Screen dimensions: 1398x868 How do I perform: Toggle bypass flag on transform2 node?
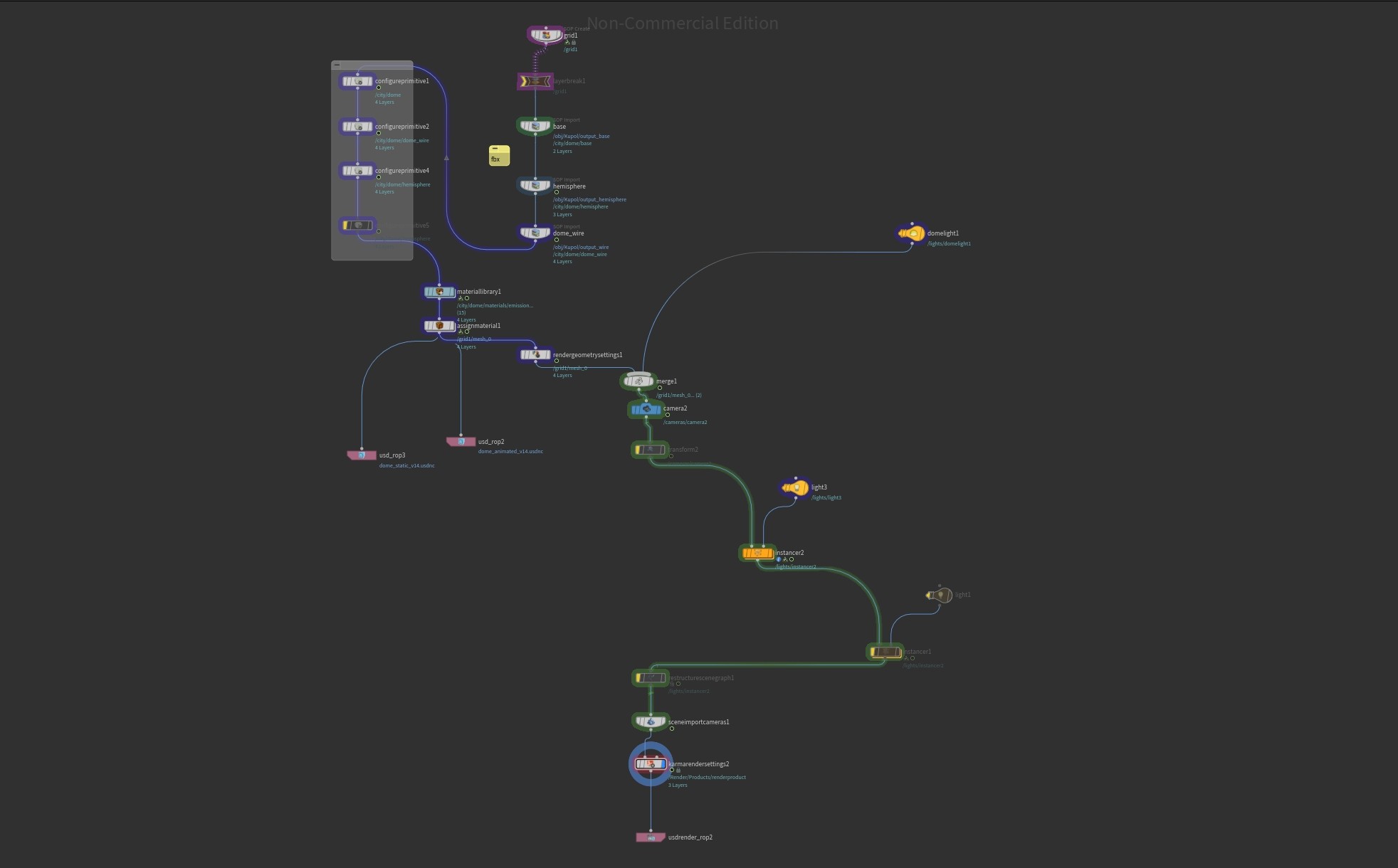coord(638,450)
